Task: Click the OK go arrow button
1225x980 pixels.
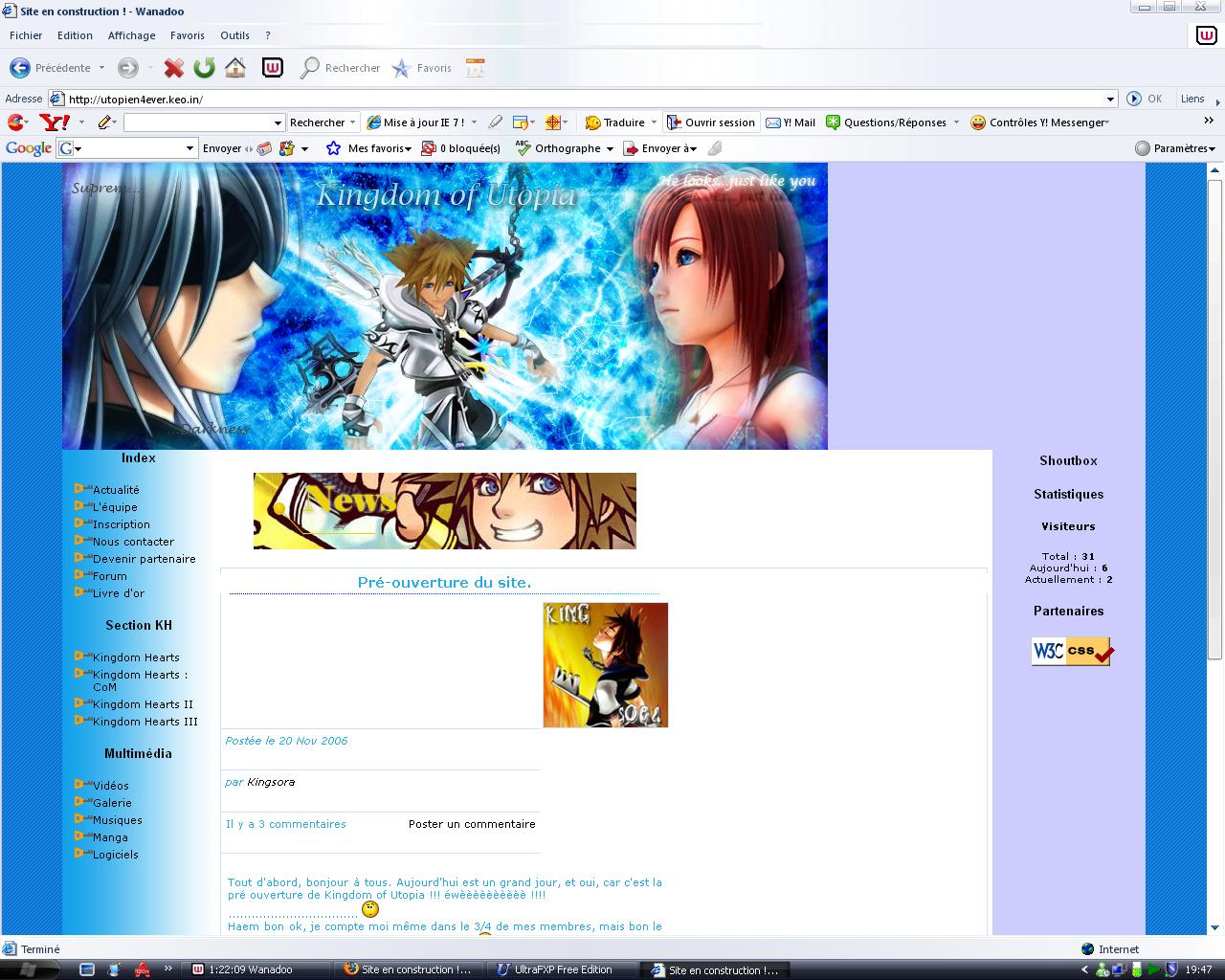Action: [1134, 99]
